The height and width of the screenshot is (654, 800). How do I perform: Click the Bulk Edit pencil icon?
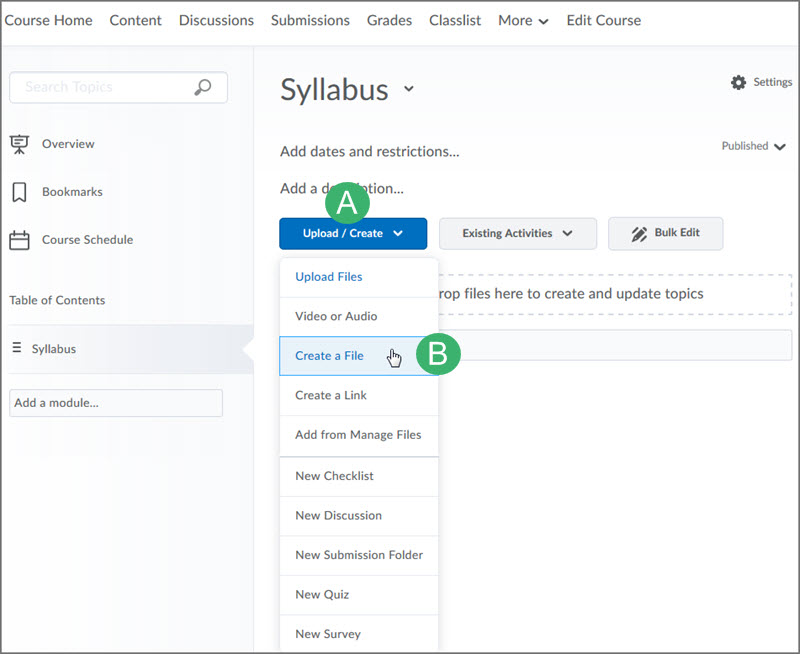point(639,234)
